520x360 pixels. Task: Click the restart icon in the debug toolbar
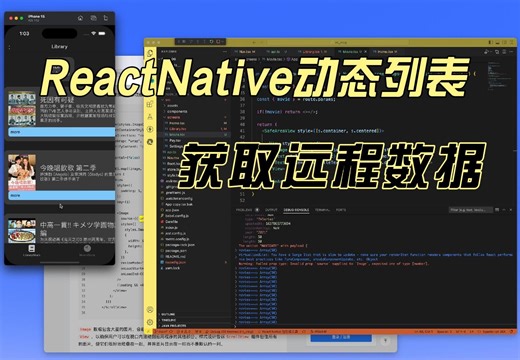click(211, 42)
